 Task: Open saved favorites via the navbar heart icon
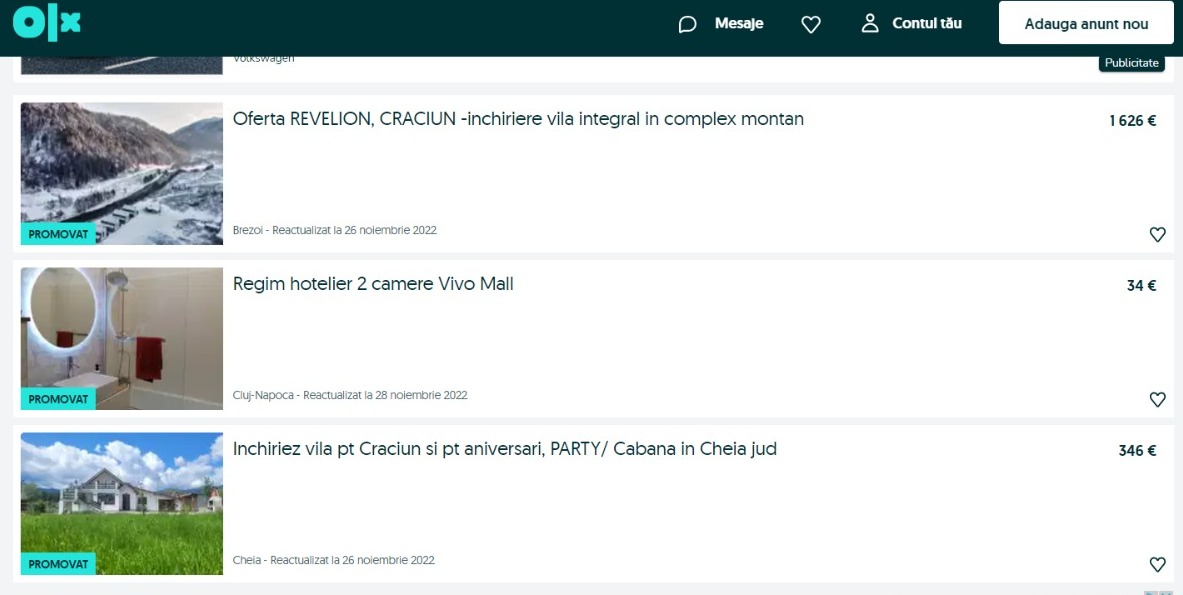point(811,23)
